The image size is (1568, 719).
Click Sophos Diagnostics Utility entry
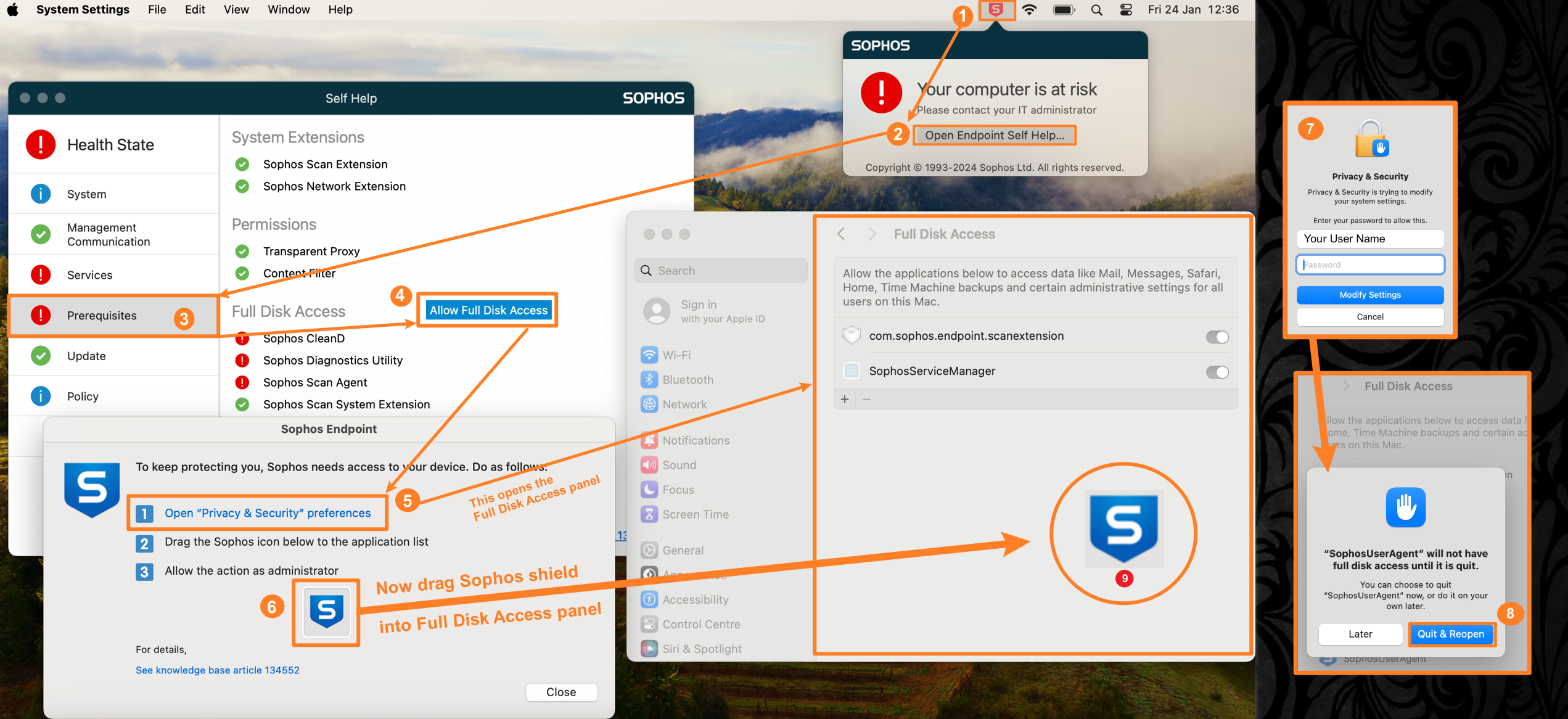[x=332, y=360]
